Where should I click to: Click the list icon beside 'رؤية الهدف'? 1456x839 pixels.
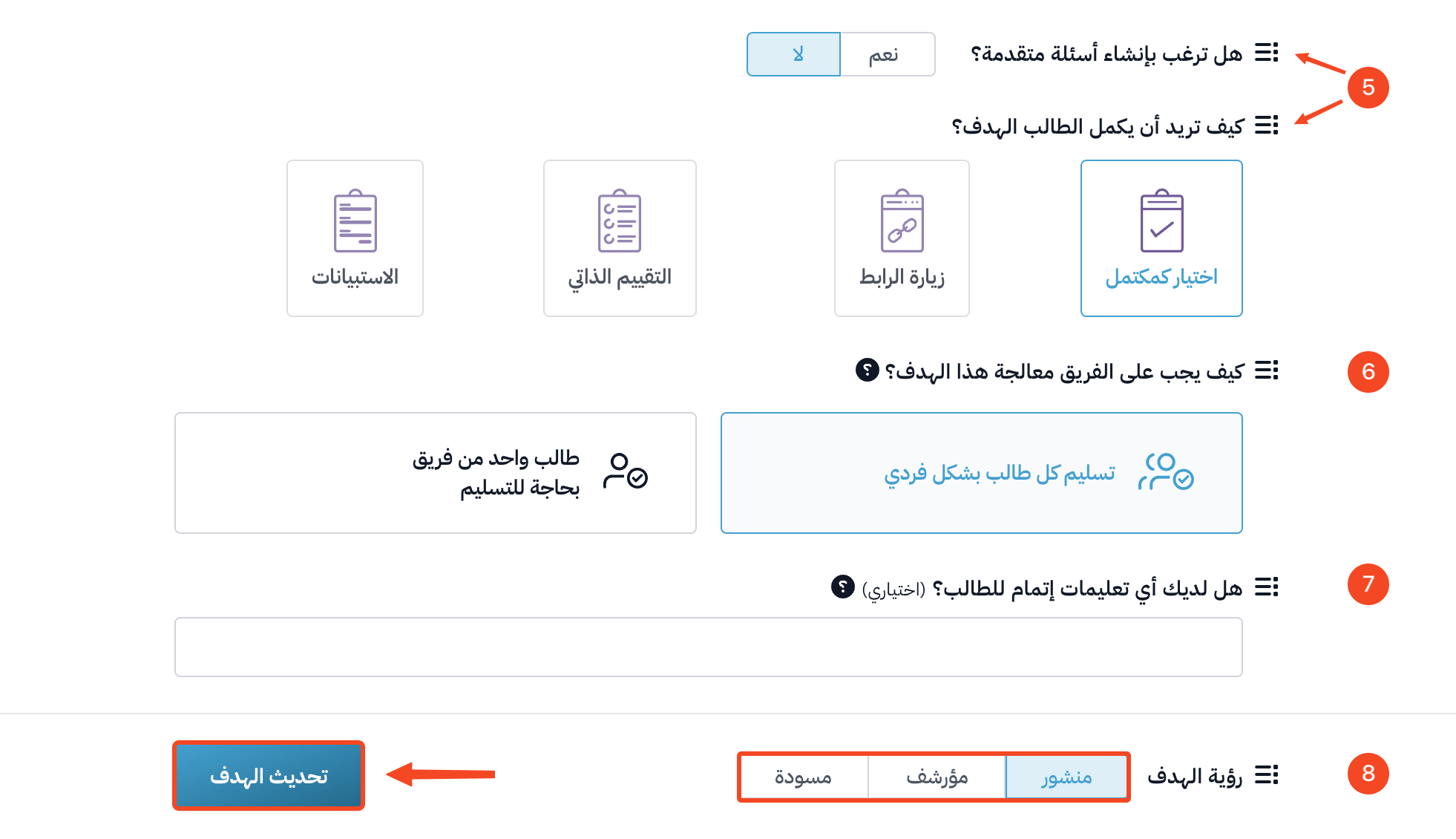pos(1266,775)
